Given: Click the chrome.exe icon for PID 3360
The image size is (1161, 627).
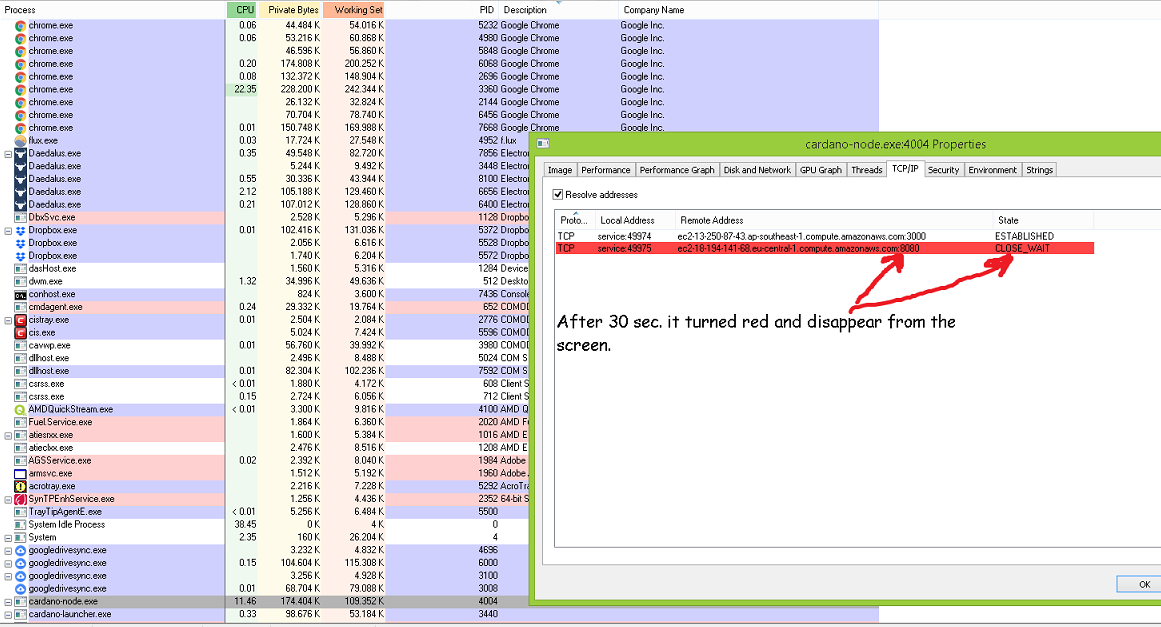Looking at the screenshot, I should 21,90.
